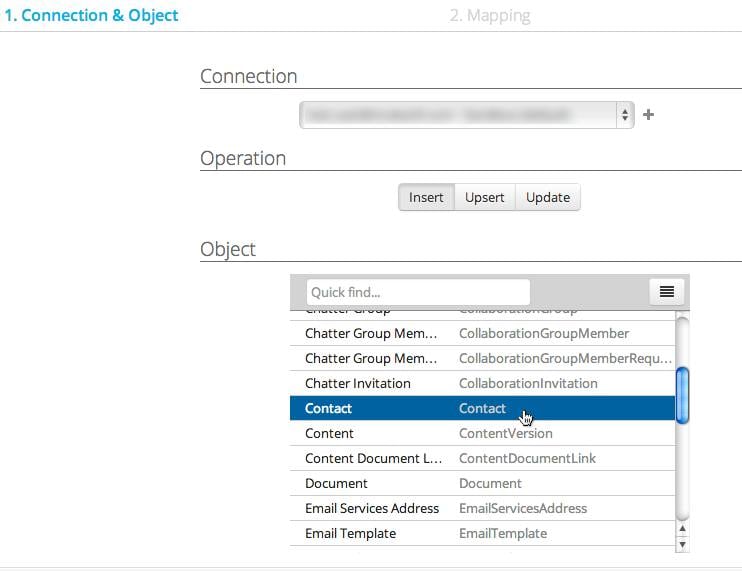The image size is (742, 571).
Task: Select the Contact object row
Action: [482, 408]
